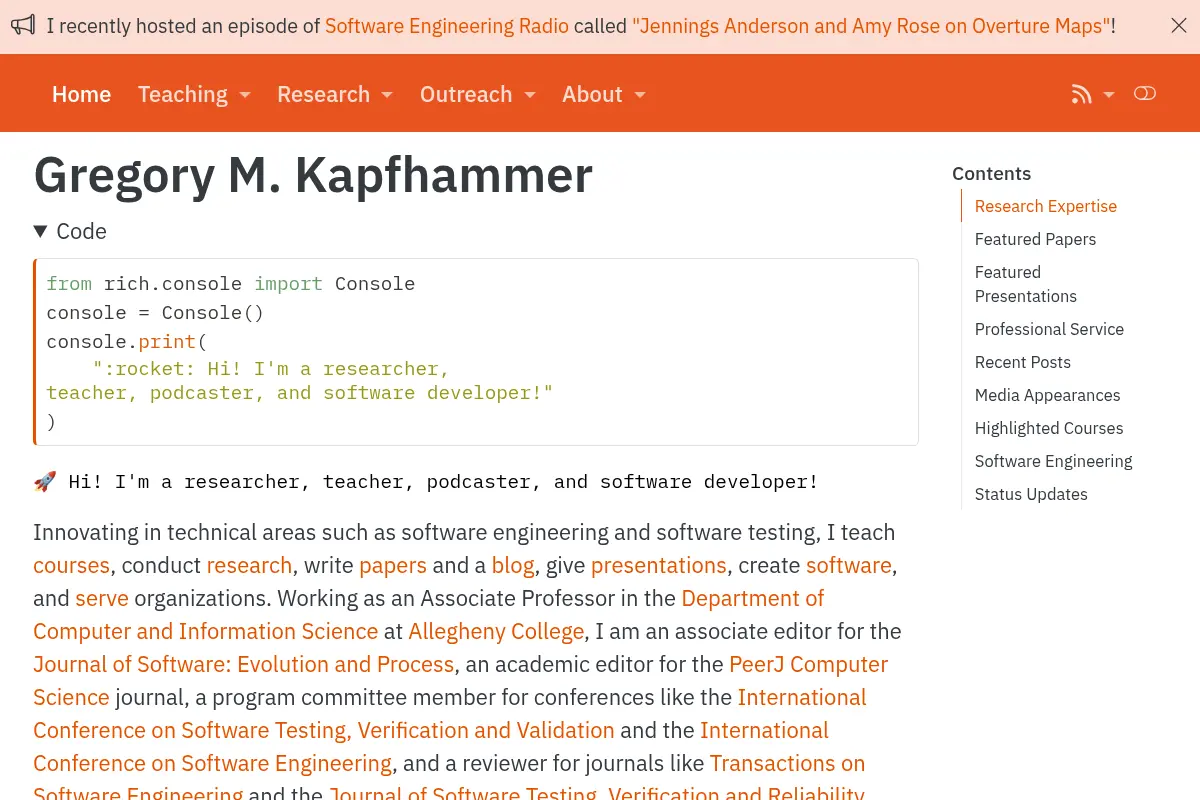
Task: Follow the 'software' link in intro paragraph
Action: (x=849, y=565)
